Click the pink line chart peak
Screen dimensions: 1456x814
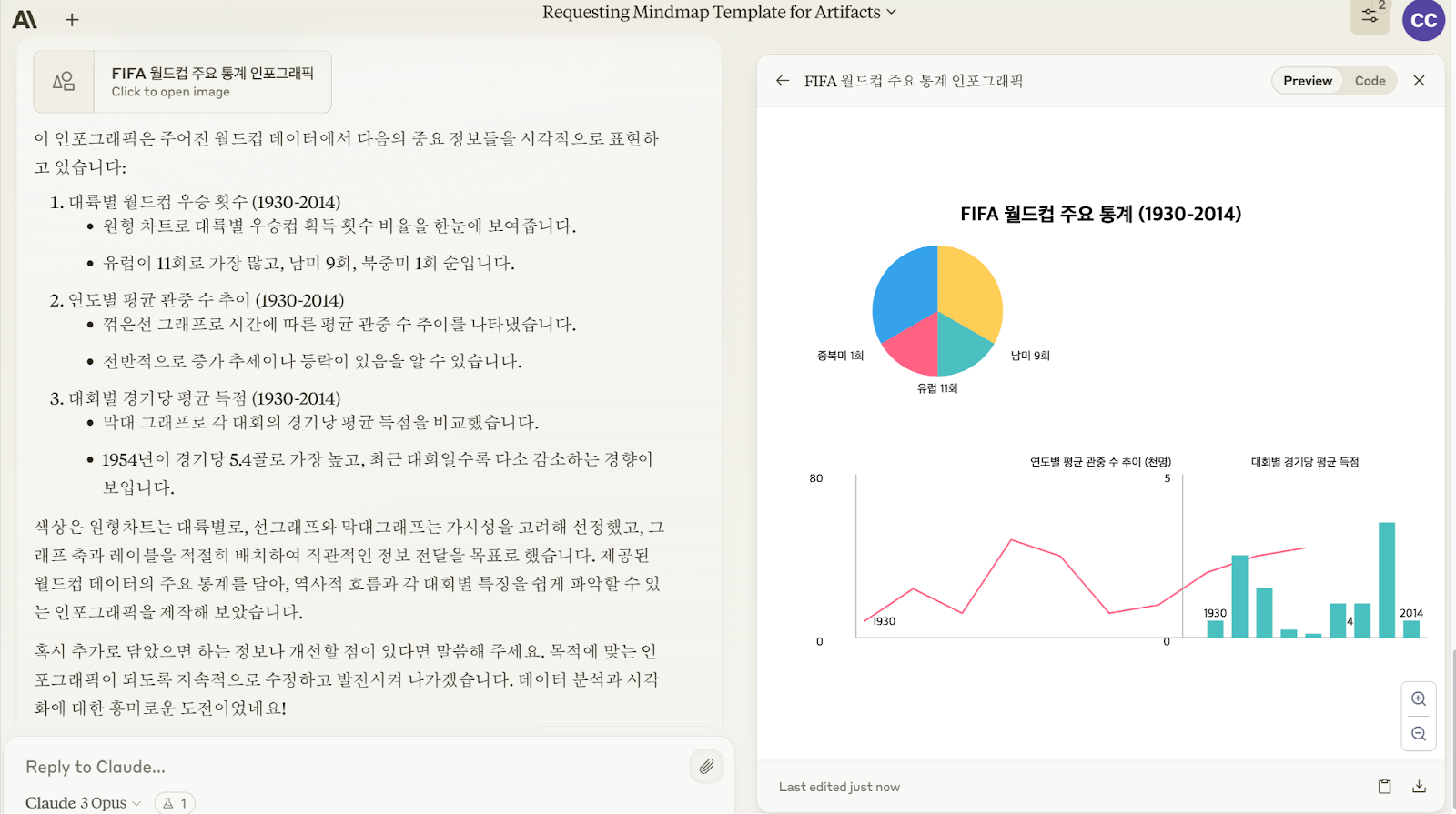(1011, 541)
